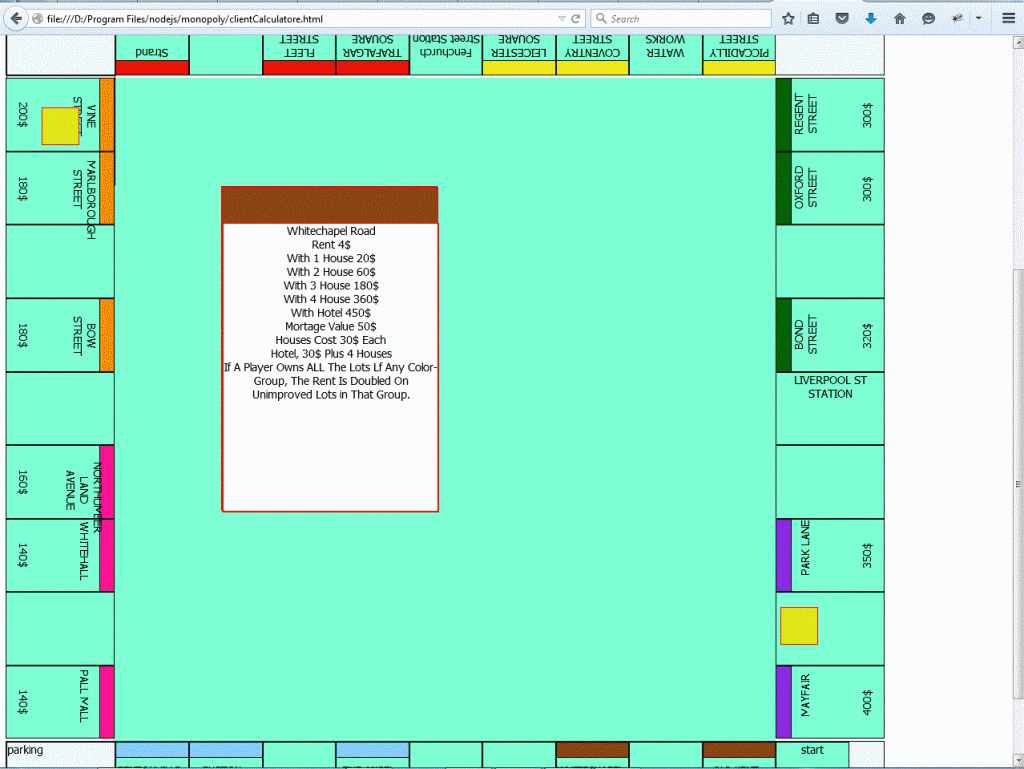Select the Strand property square
Image resolution: width=1024 pixels, height=769 pixels.
(x=152, y=55)
